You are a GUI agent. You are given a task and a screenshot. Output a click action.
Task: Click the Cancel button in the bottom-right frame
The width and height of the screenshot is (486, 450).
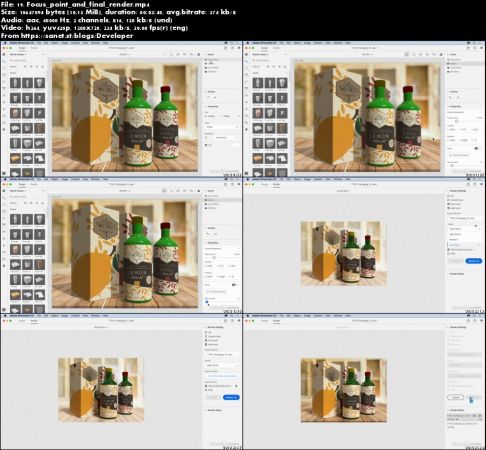(455, 397)
